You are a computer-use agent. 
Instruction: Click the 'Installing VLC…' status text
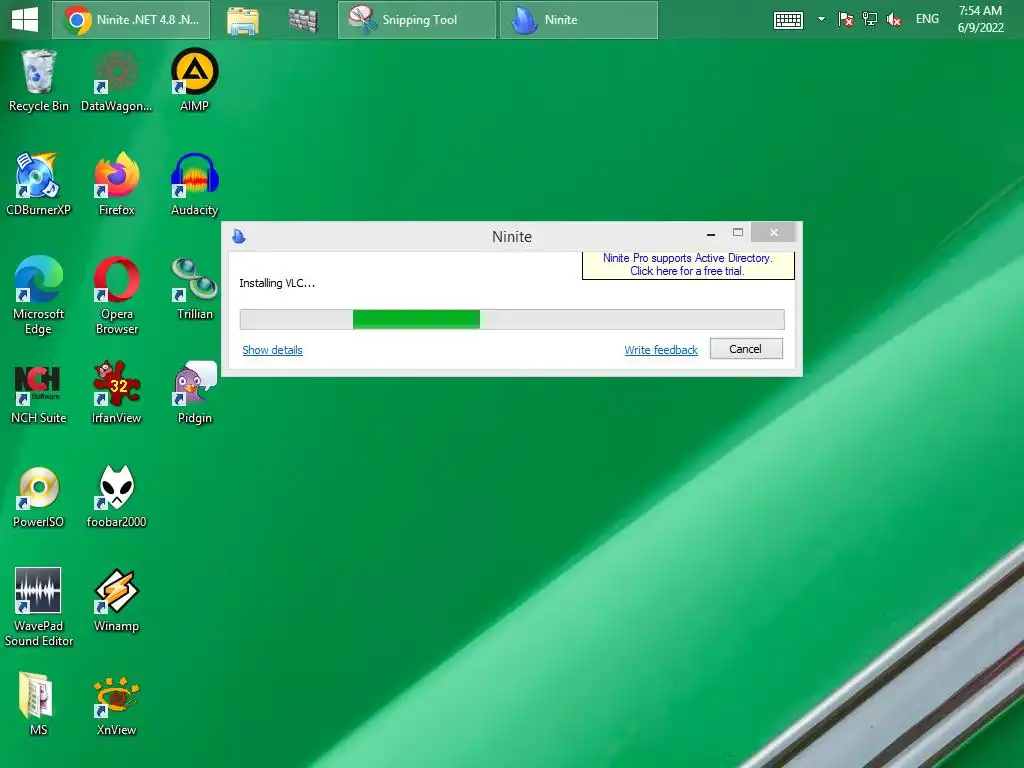277,283
